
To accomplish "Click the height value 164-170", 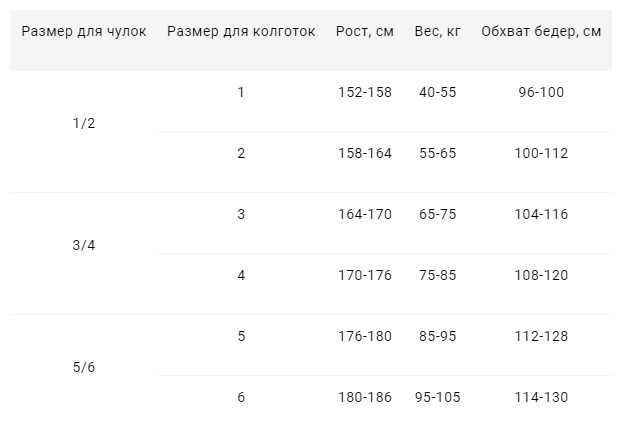I will pyautogui.click(x=365, y=214).
